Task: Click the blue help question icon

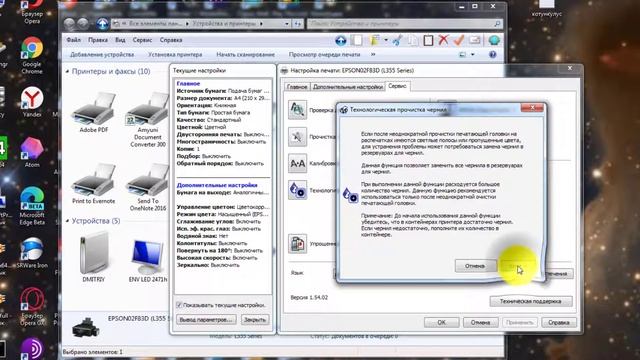Action: tap(493, 55)
